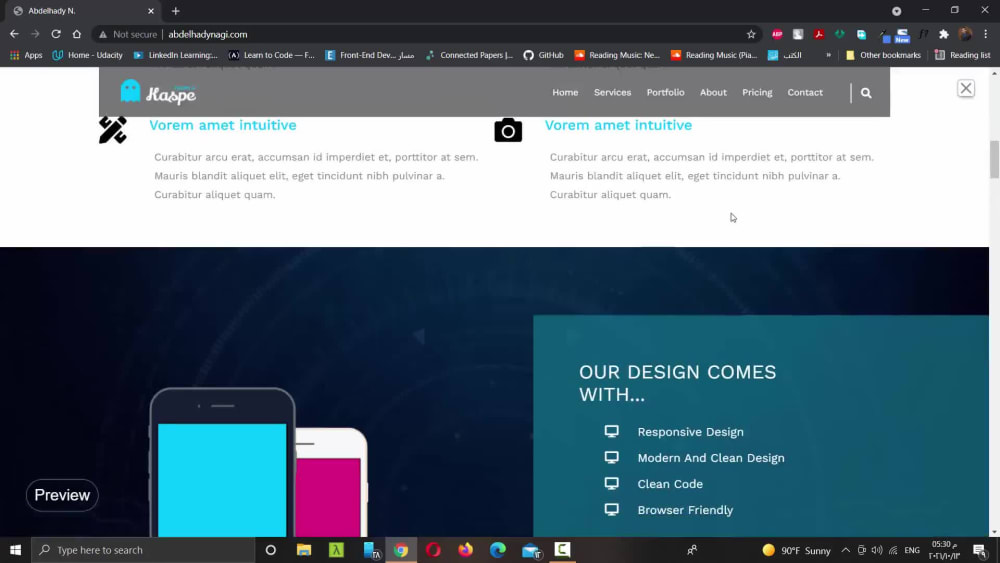Open the Extensions puzzle piece menu
The height and width of the screenshot is (563, 1000).
[944, 34]
